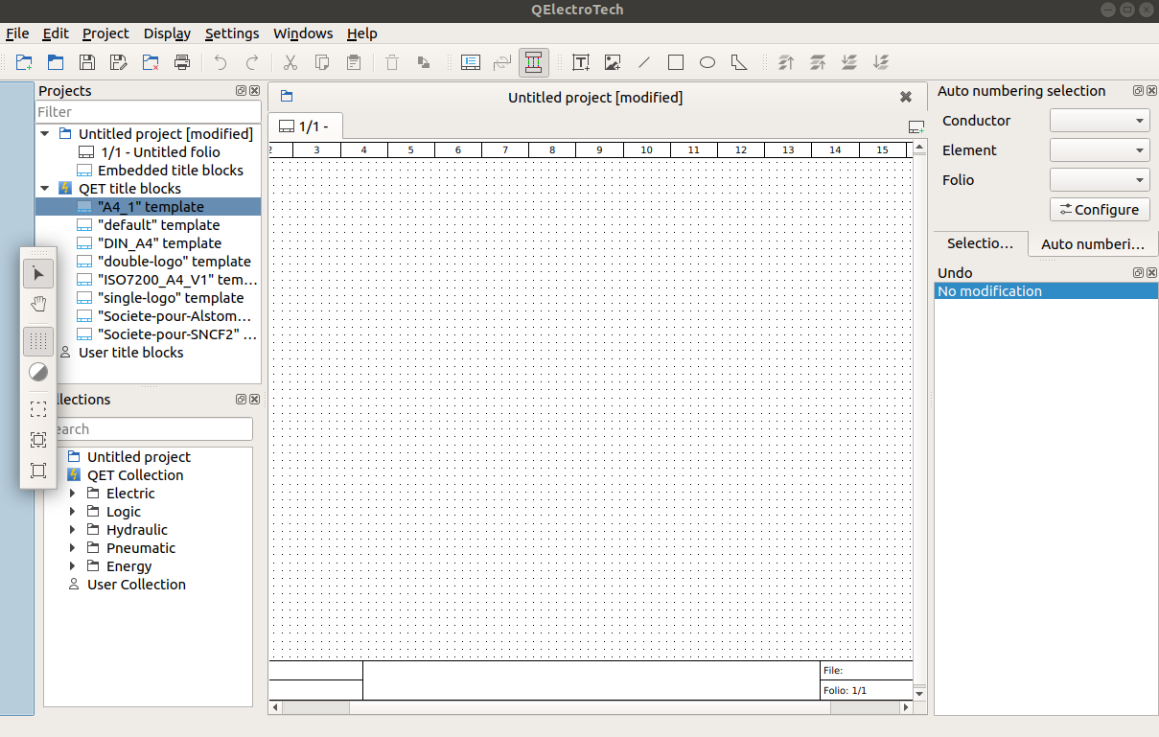Open the Help menu

362,33
